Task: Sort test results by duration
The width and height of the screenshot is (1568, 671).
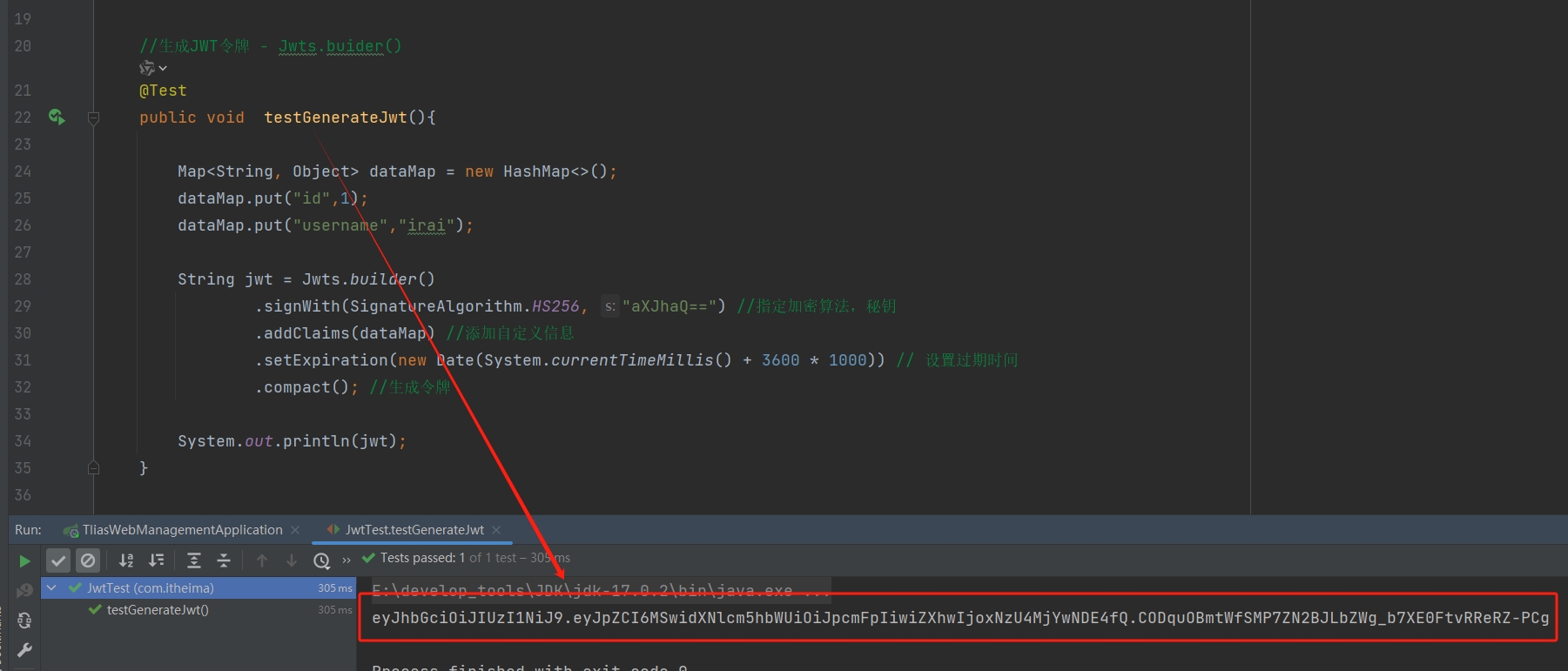Action: point(157,560)
